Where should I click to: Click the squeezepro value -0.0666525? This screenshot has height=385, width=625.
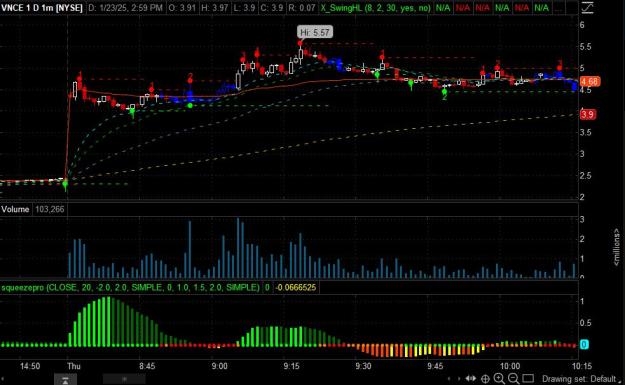click(296, 287)
